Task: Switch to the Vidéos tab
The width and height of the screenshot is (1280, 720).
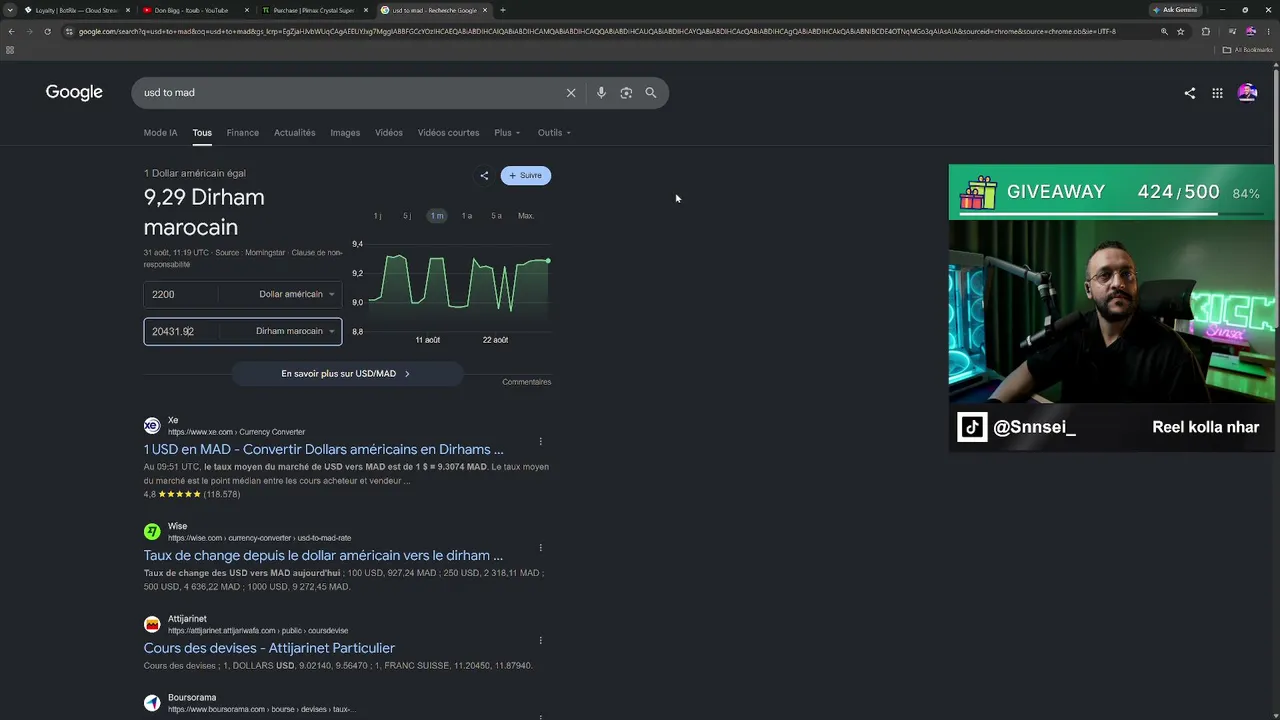Action: [x=389, y=133]
